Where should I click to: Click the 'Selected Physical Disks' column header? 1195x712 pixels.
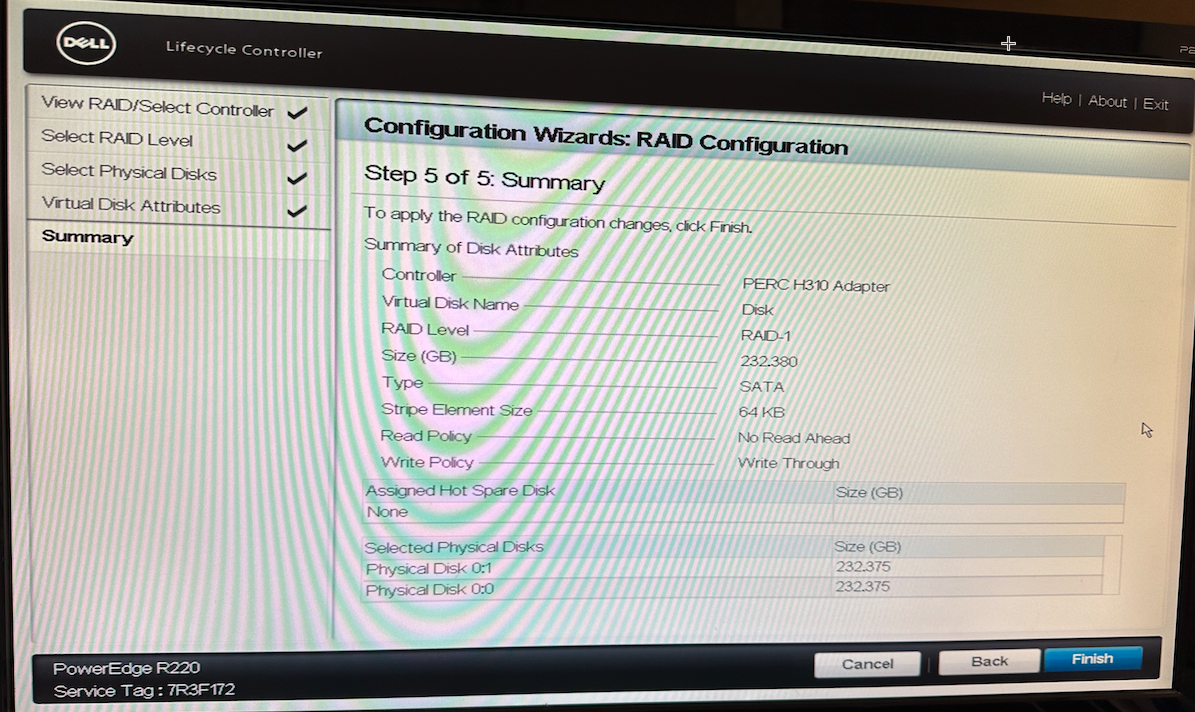point(453,547)
